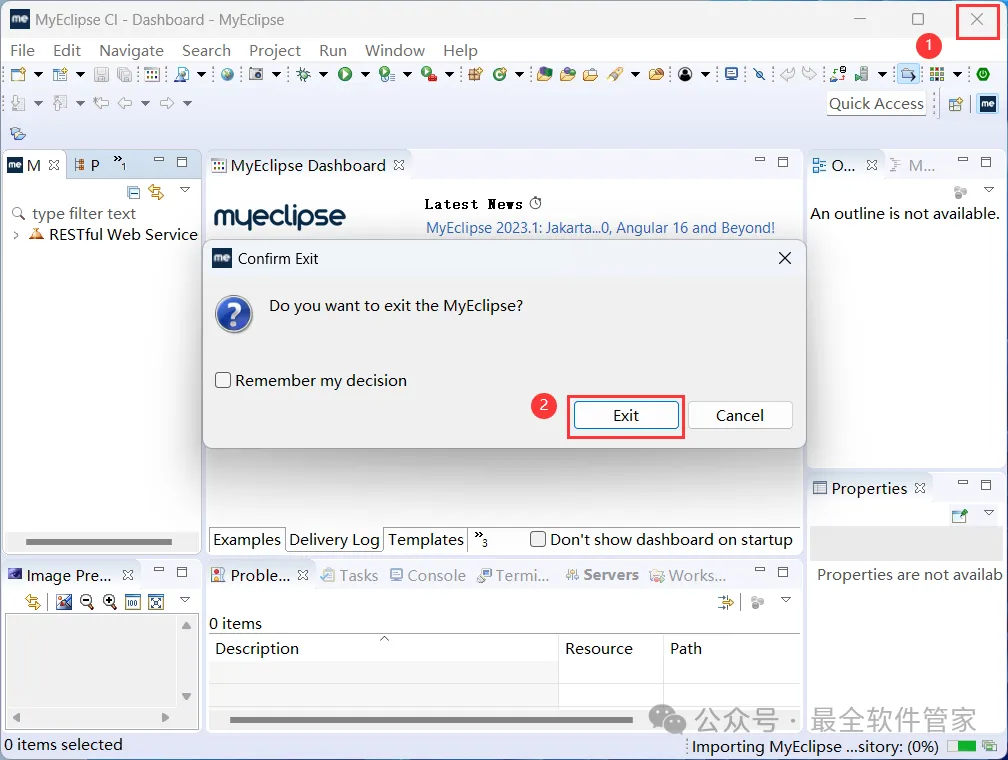
Task: Select the Examples dashboard tab
Action: pos(247,539)
